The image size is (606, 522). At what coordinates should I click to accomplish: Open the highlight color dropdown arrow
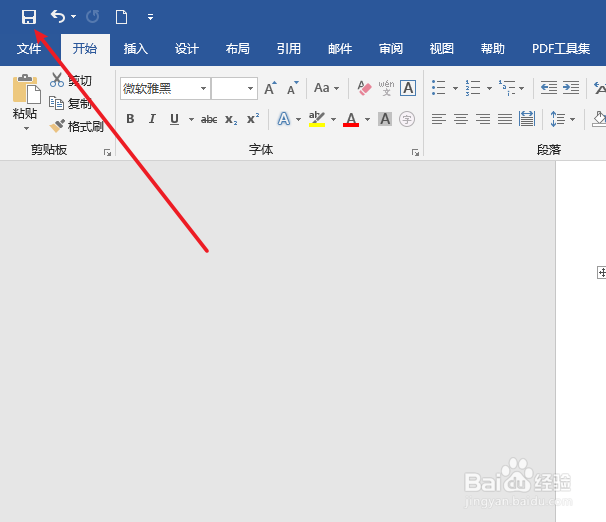(x=333, y=119)
